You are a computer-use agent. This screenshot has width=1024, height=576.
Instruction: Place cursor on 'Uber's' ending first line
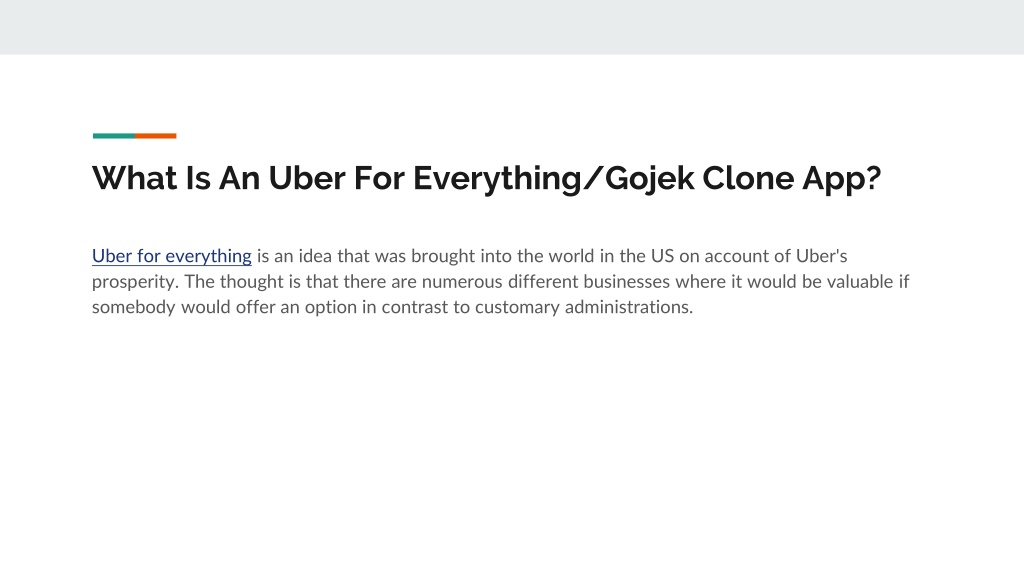coord(821,256)
